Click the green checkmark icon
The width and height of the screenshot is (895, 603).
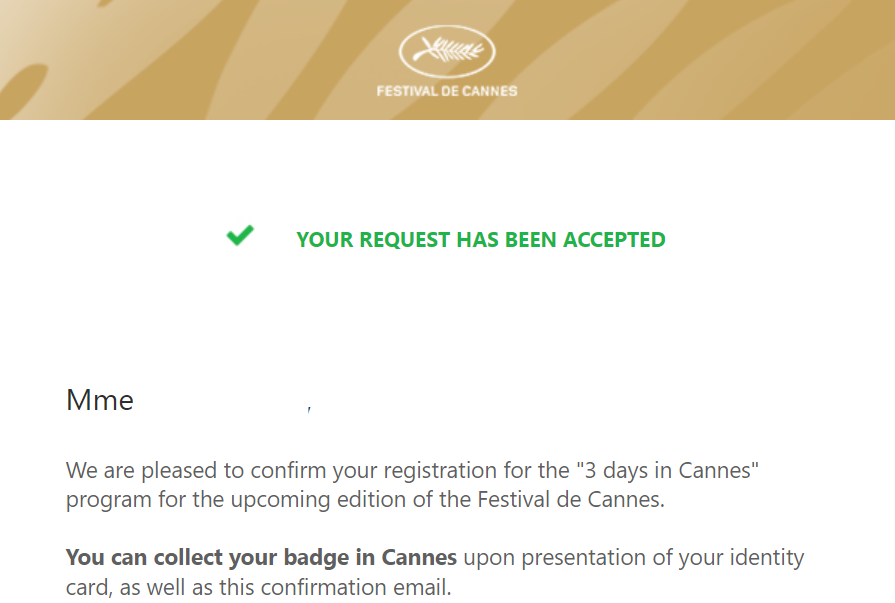coord(240,237)
